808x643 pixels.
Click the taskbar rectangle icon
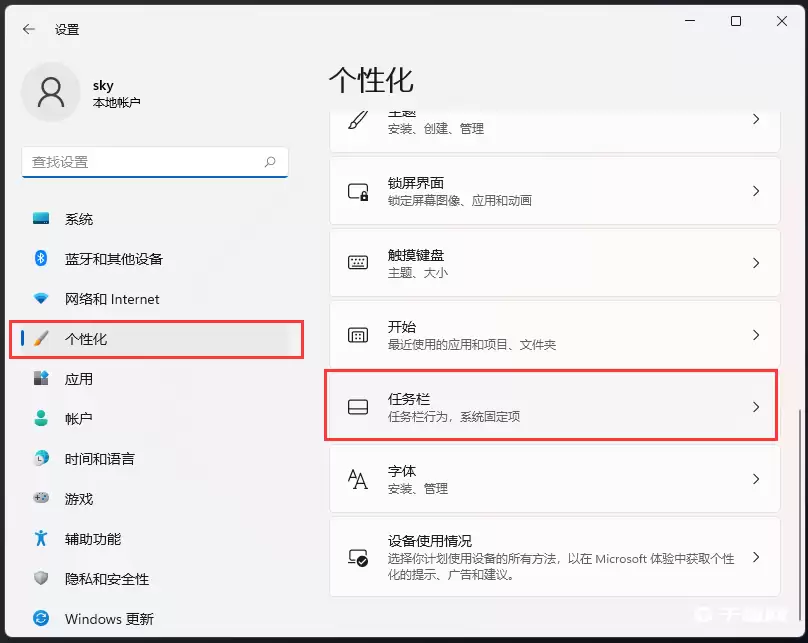point(358,407)
